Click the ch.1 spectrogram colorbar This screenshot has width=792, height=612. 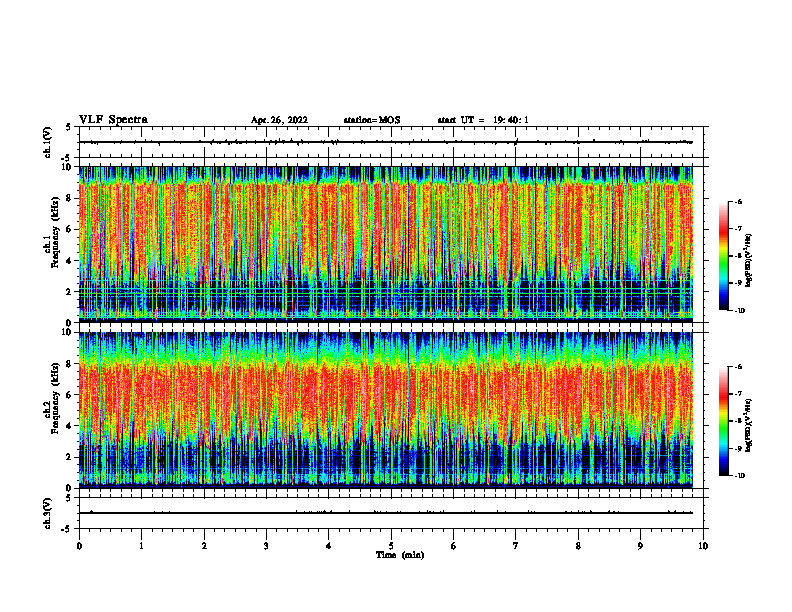723,256
